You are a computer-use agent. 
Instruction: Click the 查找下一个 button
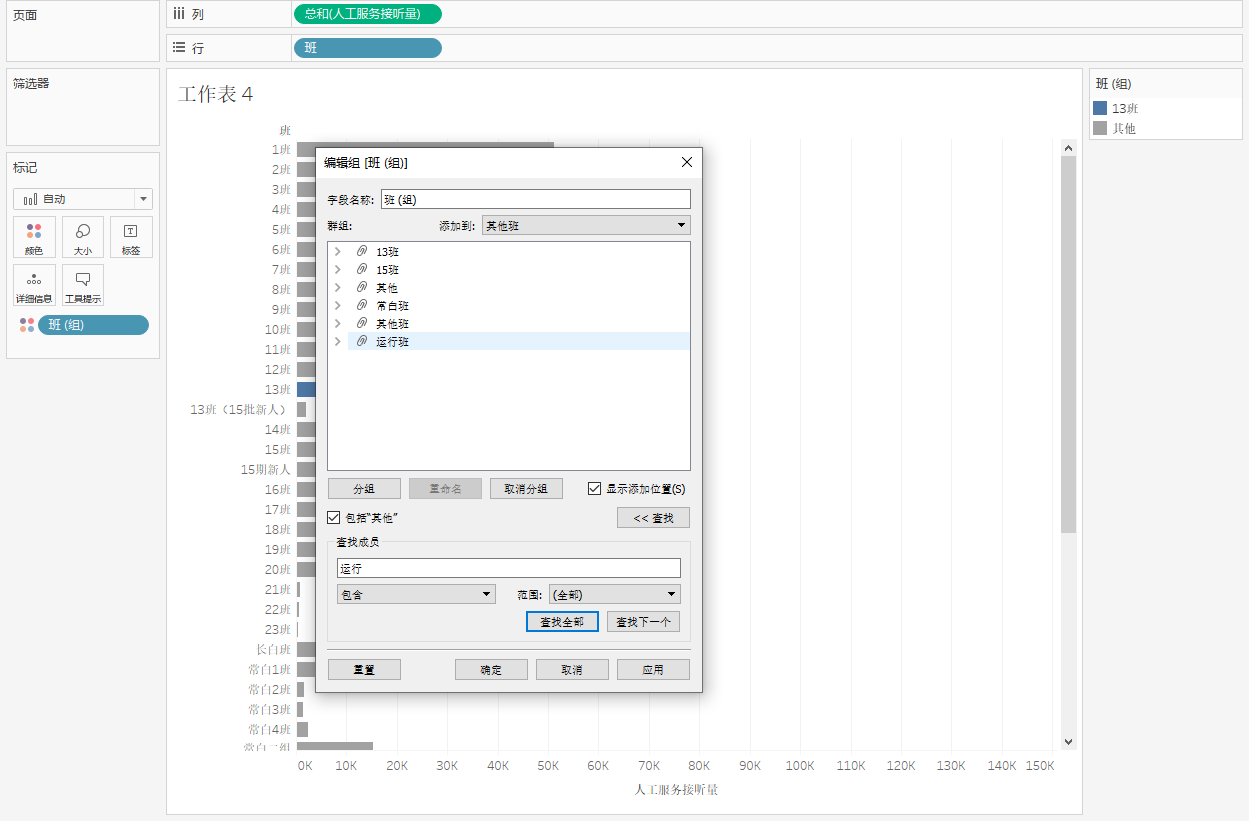tap(643, 622)
